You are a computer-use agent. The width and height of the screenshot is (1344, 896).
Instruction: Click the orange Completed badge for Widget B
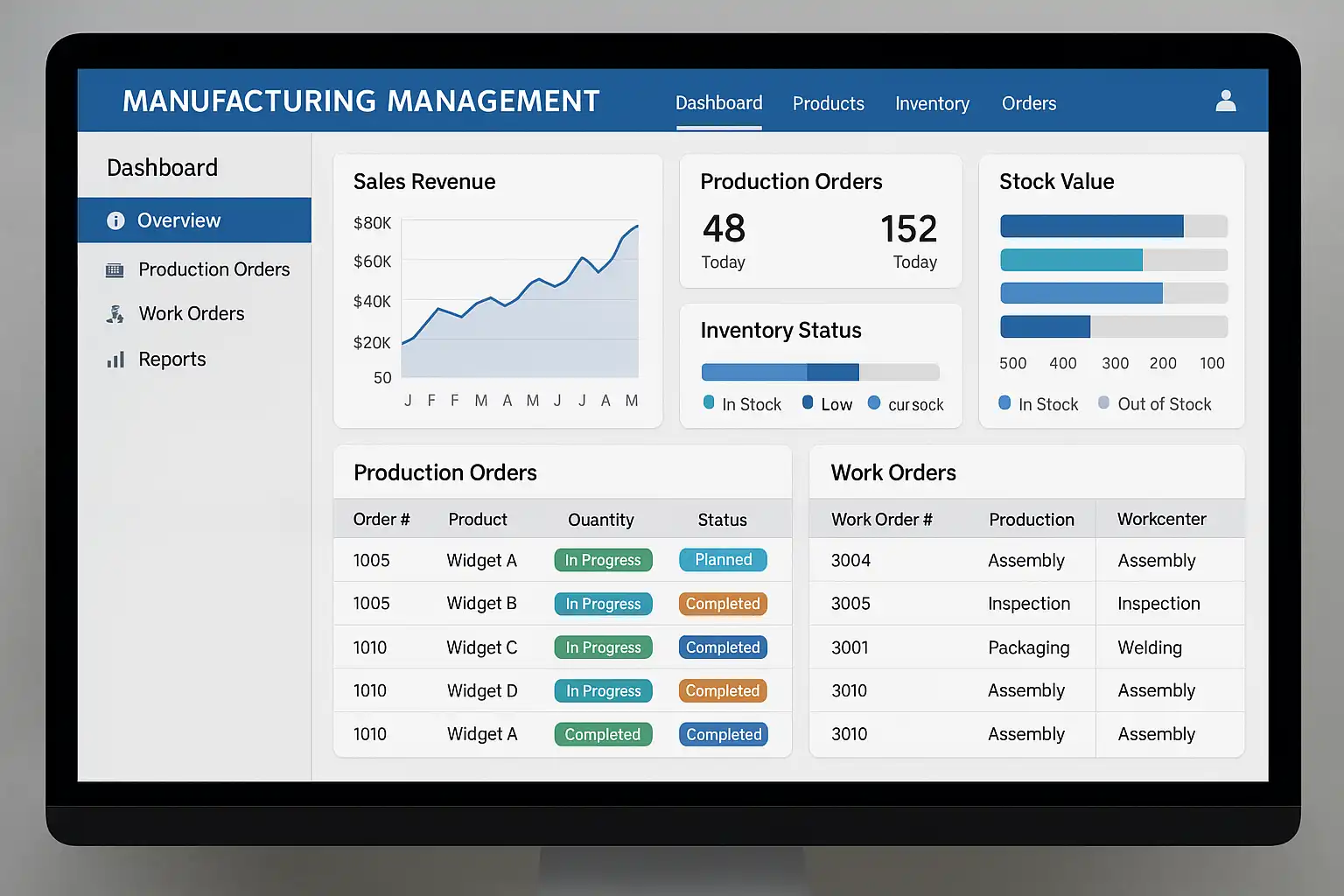click(x=723, y=604)
